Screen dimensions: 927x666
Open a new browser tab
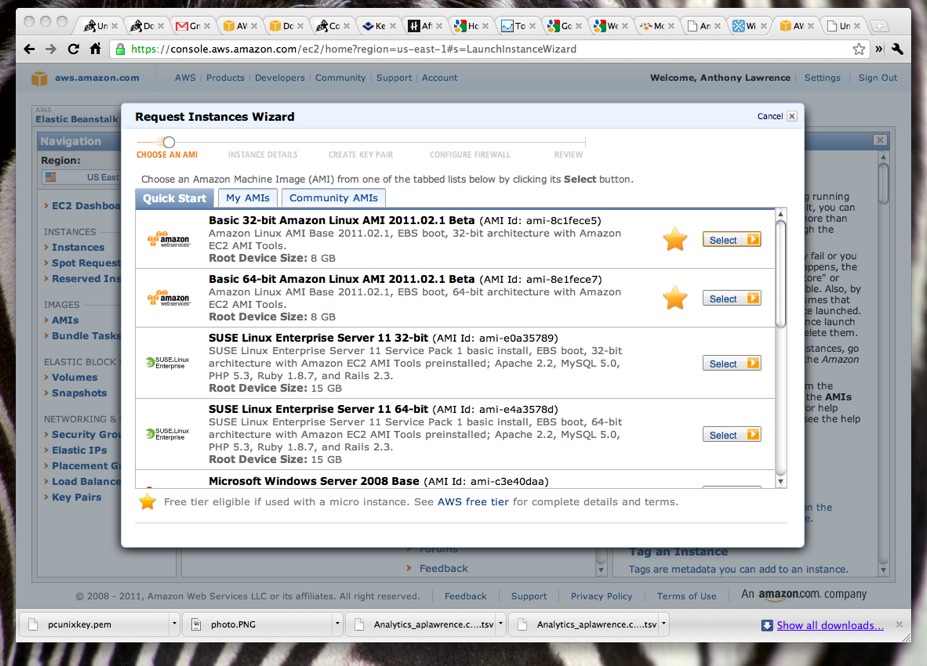(x=880, y=26)
